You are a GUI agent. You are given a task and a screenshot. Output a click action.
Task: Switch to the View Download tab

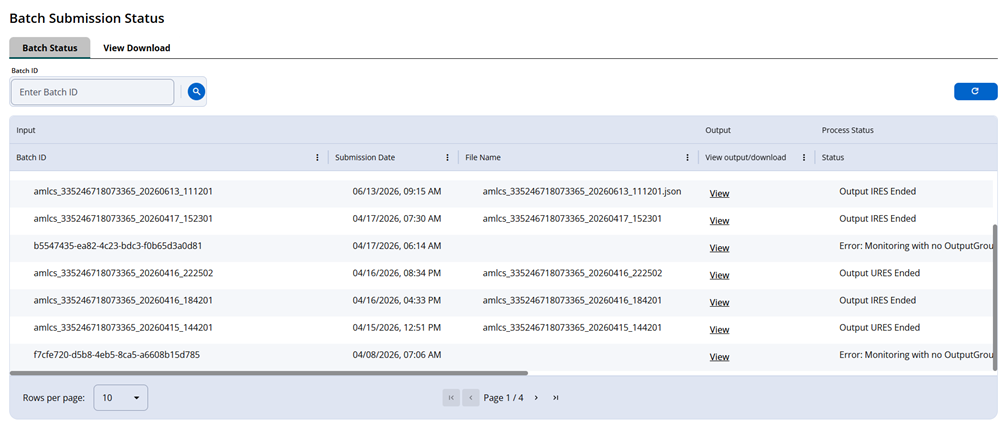(136, 48)
